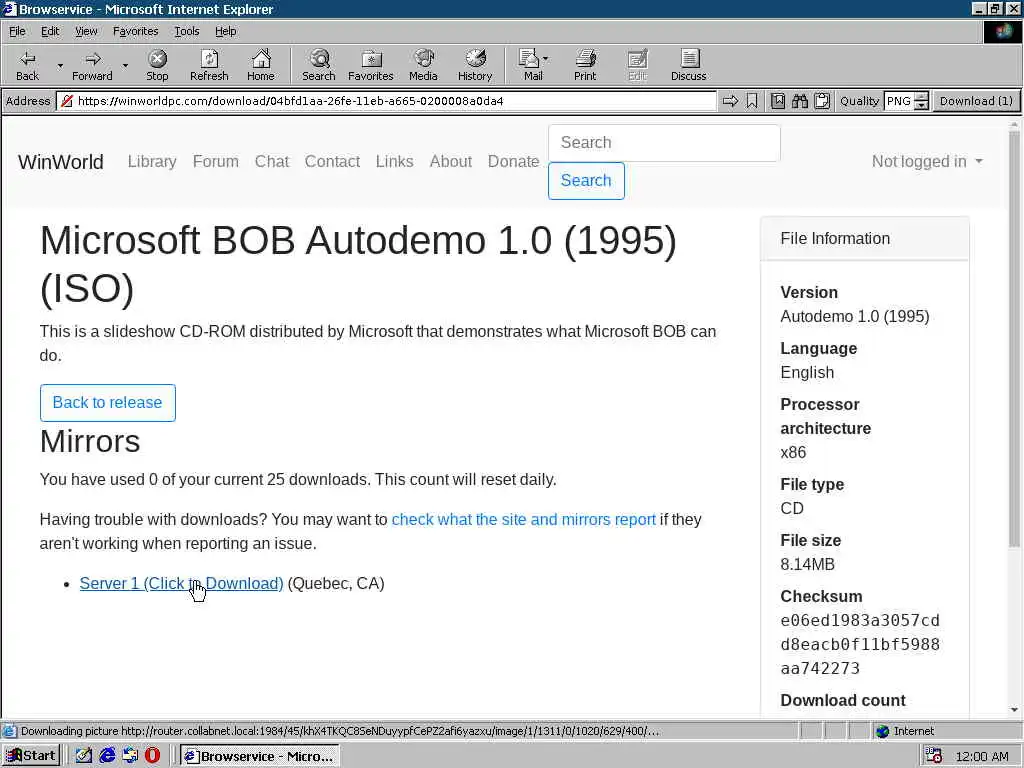This screenshot has height=768, width=1024.
Task: Go back with the Back toolbar button
Action: pyautogui.click(x=27, y=65)
